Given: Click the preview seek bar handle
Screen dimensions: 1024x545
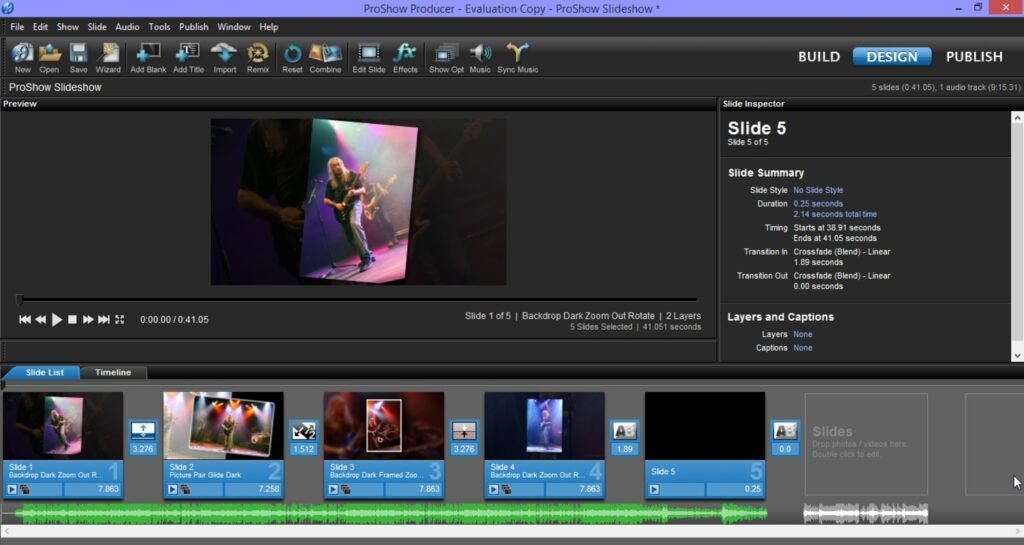Looking at the screenshot, I should click(20, 300).
